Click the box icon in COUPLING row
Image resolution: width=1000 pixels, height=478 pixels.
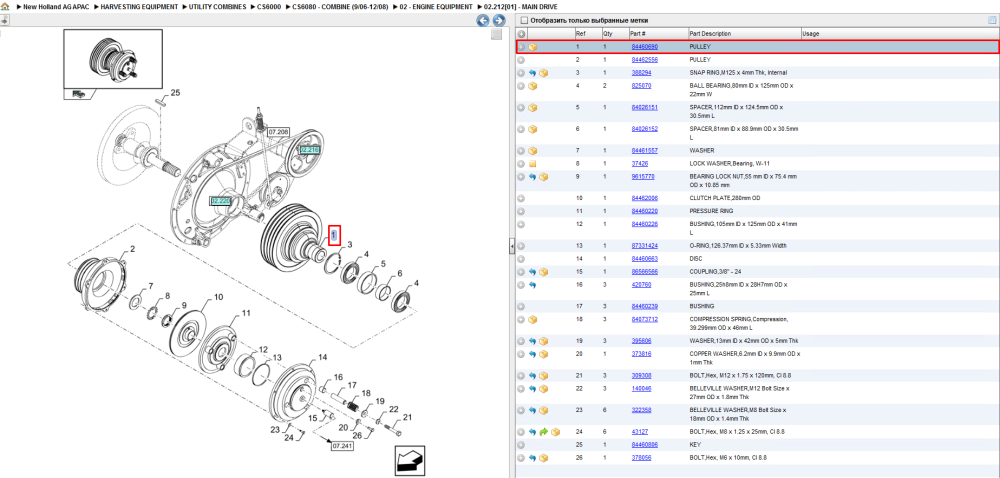(x=544, y=272)
